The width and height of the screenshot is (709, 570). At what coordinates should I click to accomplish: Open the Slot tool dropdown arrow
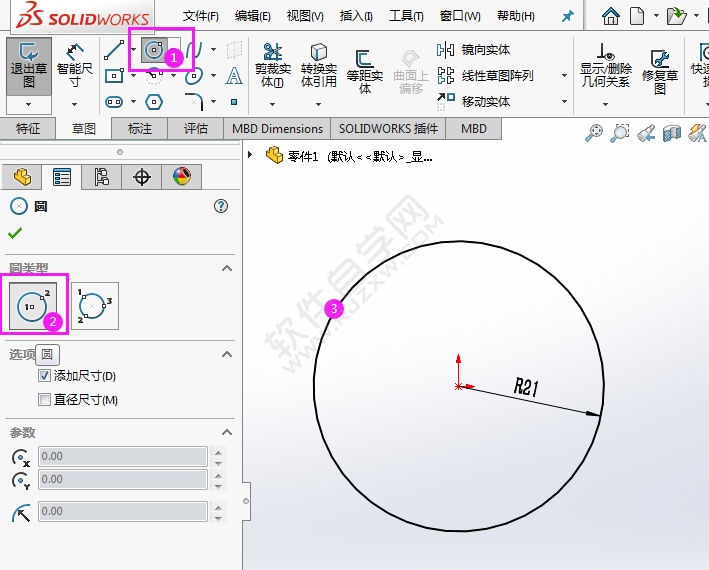[133, 102]
